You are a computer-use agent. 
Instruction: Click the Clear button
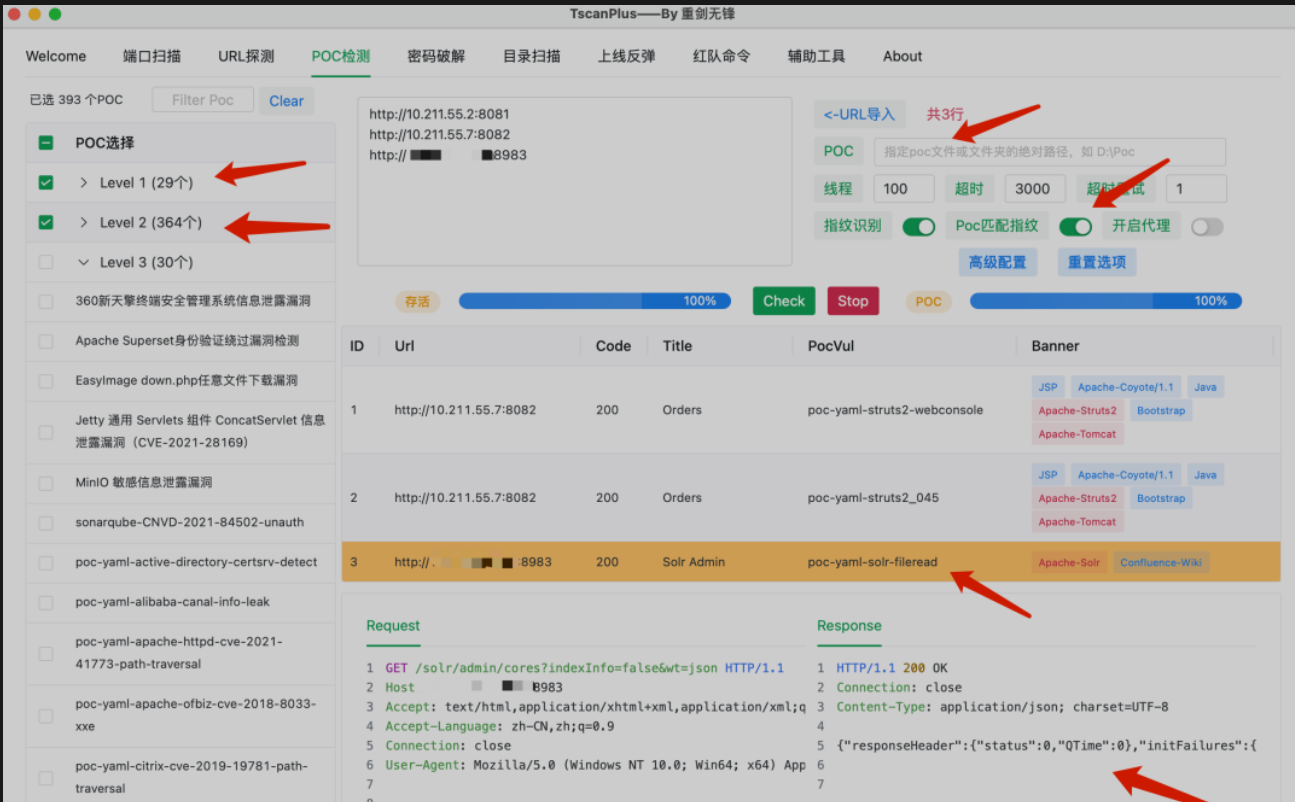point(286,101)
